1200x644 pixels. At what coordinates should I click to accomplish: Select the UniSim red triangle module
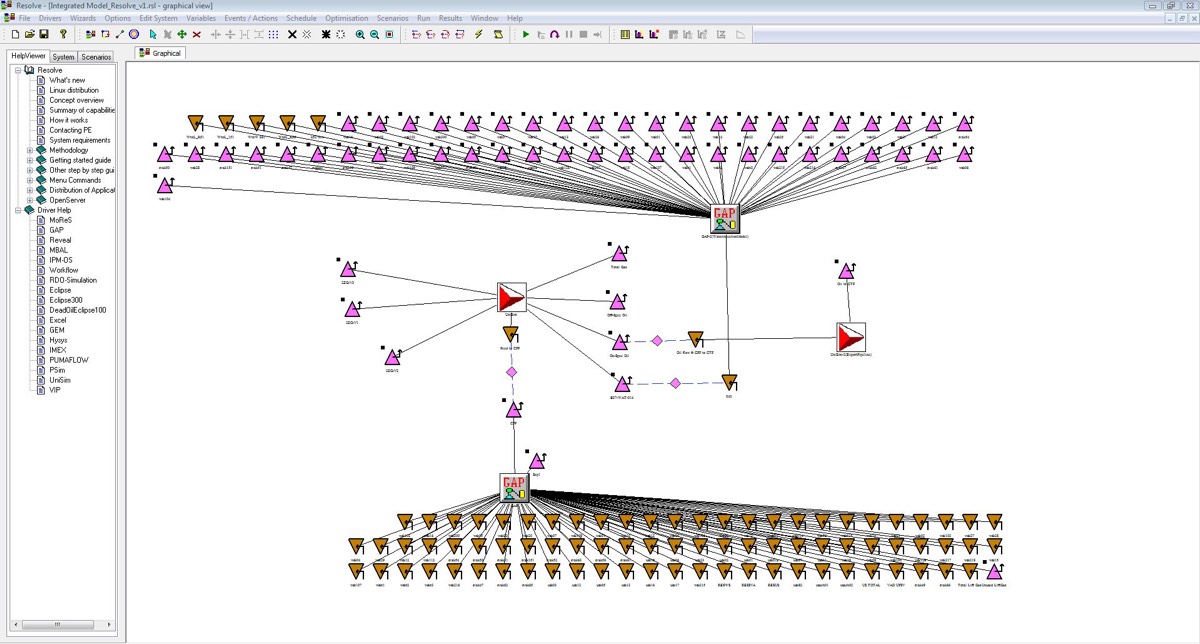point(511,298)
